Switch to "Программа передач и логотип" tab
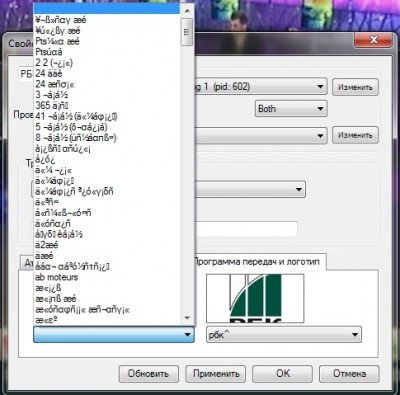This screenshot has height=395, width=400. tap(257, 262)
